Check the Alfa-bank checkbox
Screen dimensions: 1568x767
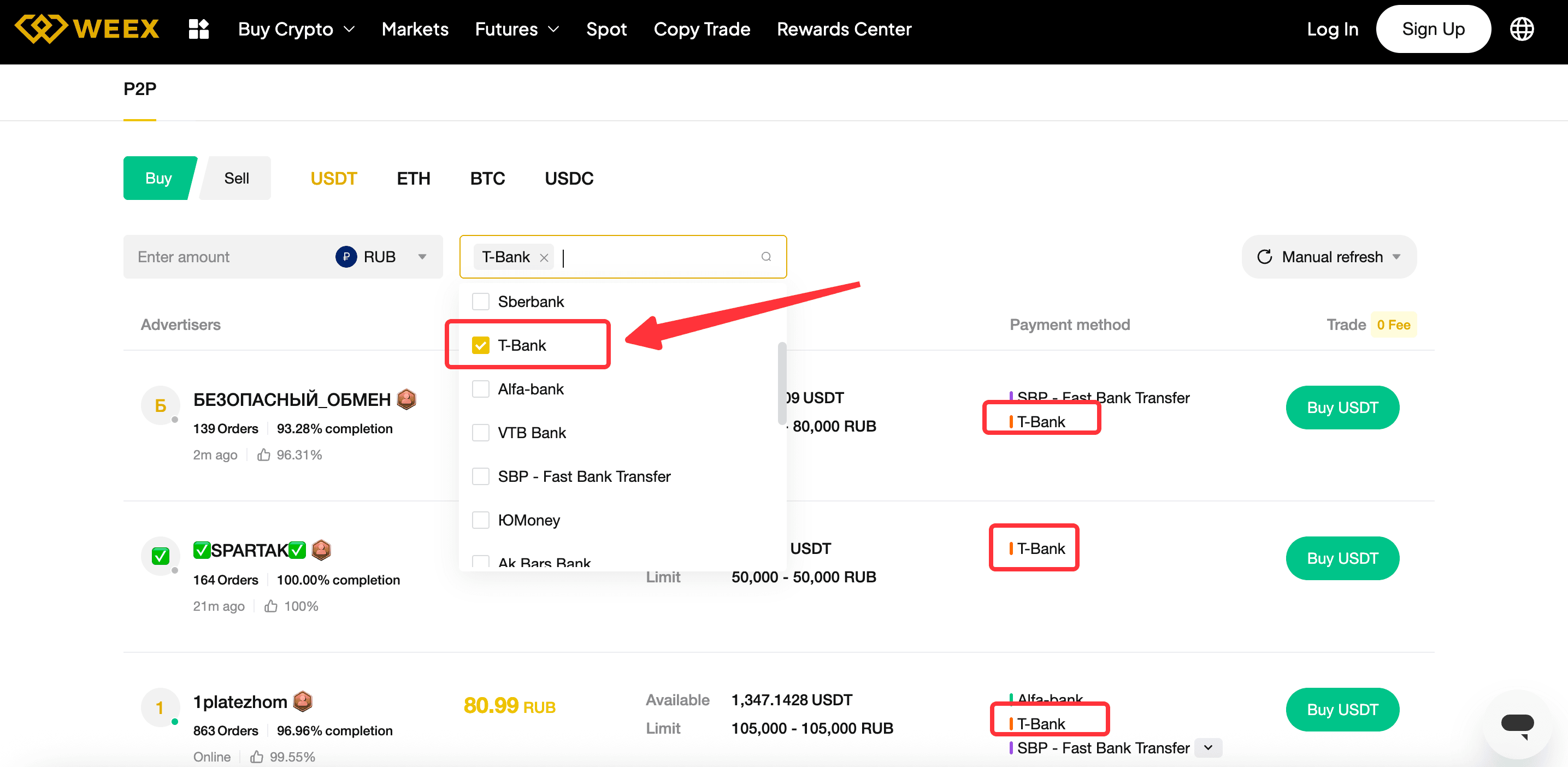[x=481, y=389]
